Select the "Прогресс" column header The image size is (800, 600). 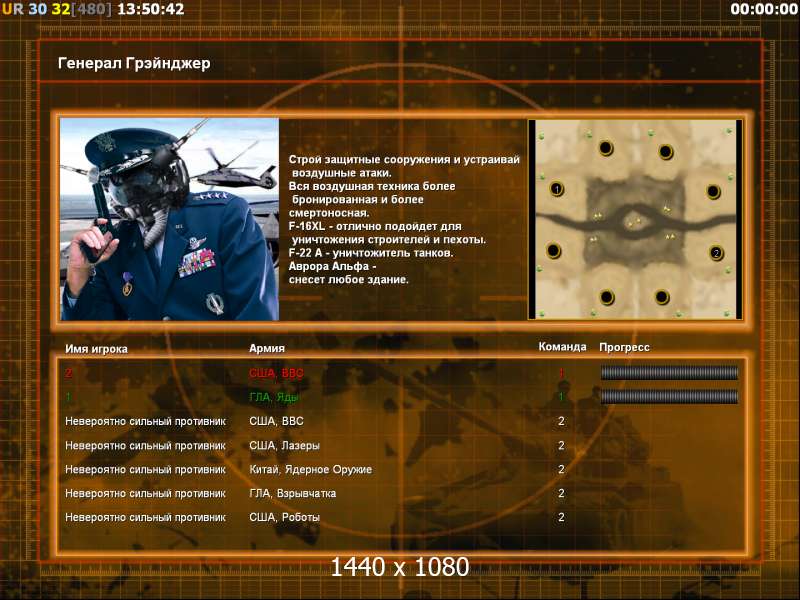click(x=624, y=347)
